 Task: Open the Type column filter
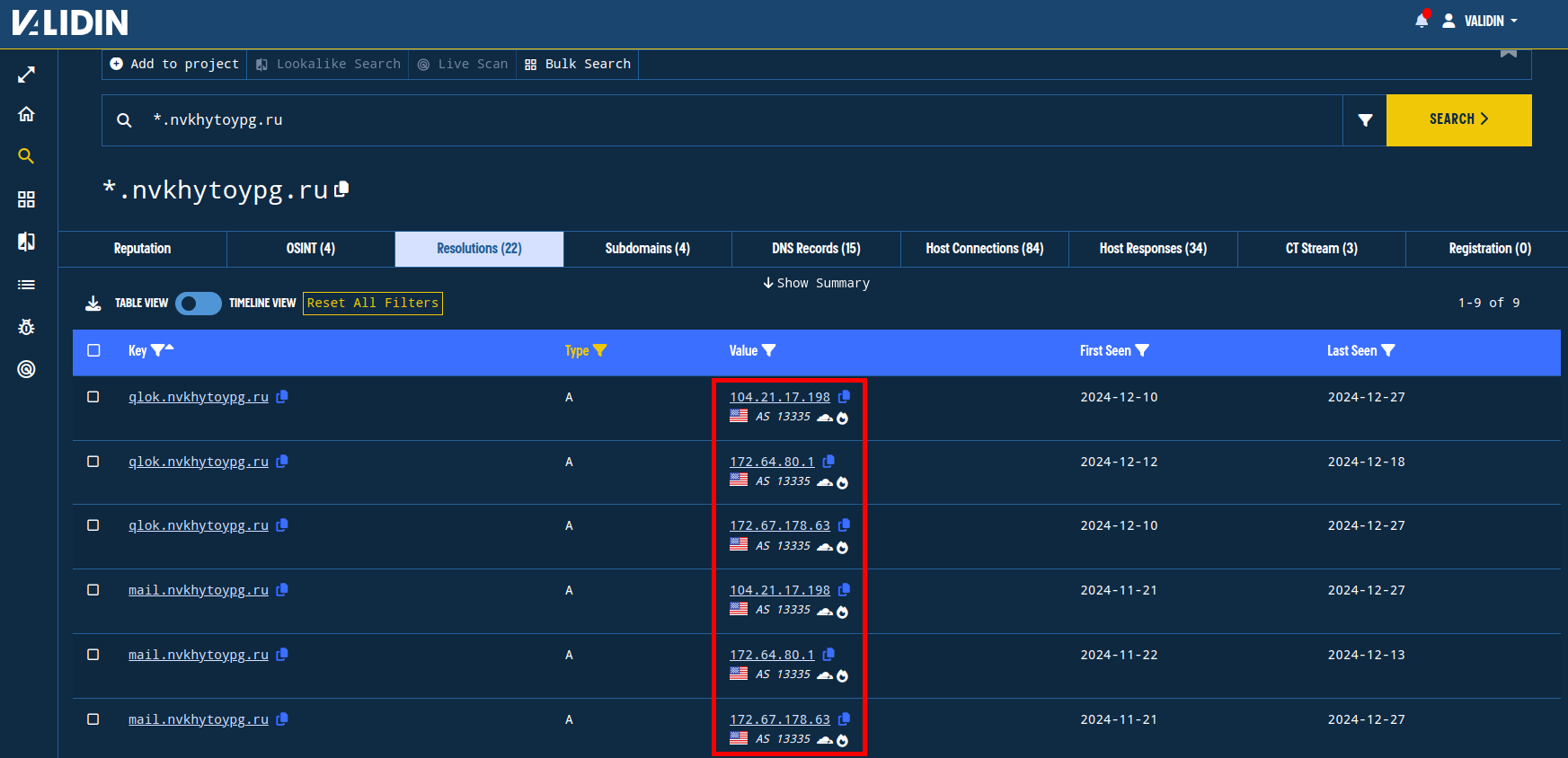pos(600,351)
